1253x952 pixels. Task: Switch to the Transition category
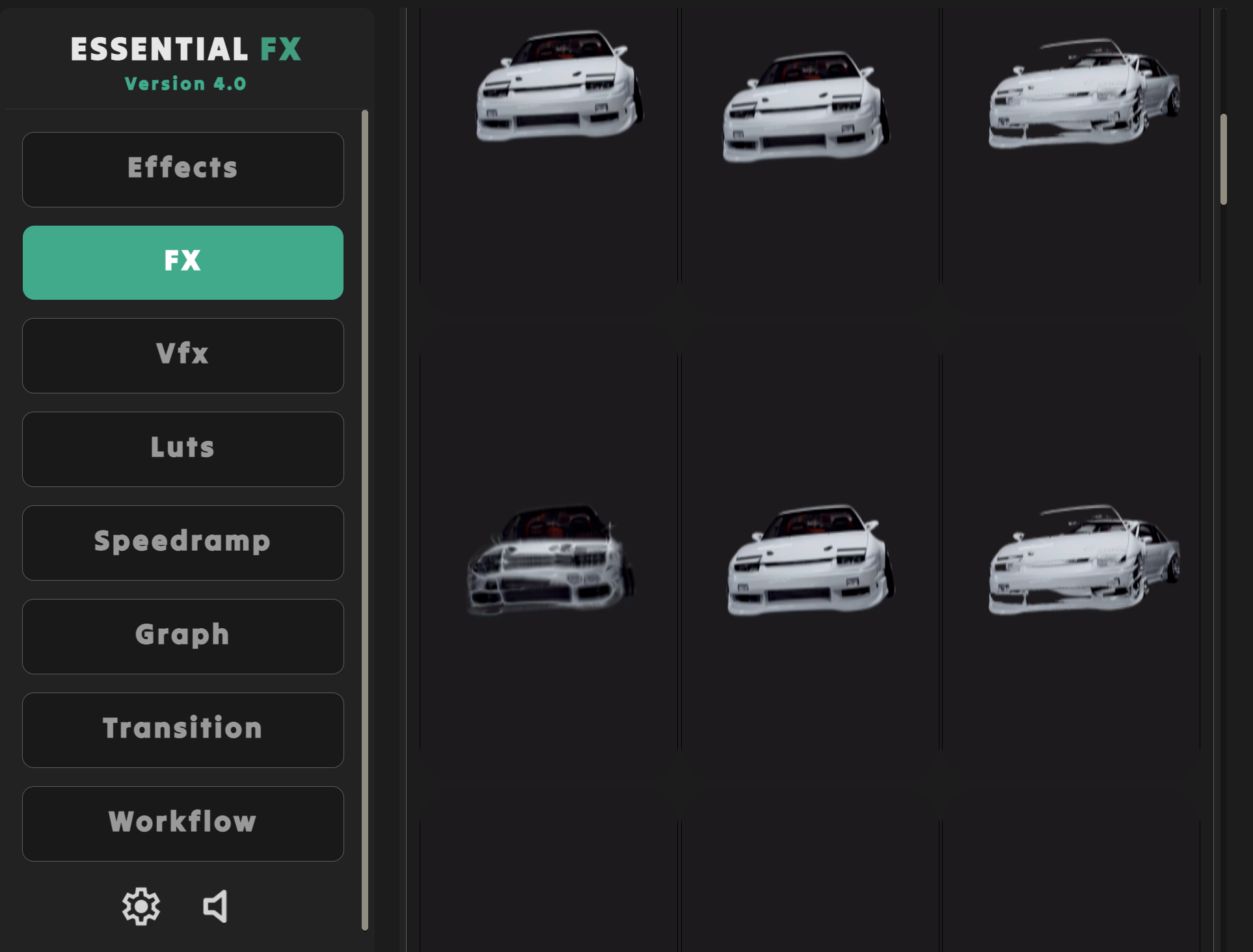click(x=183, y=730)
